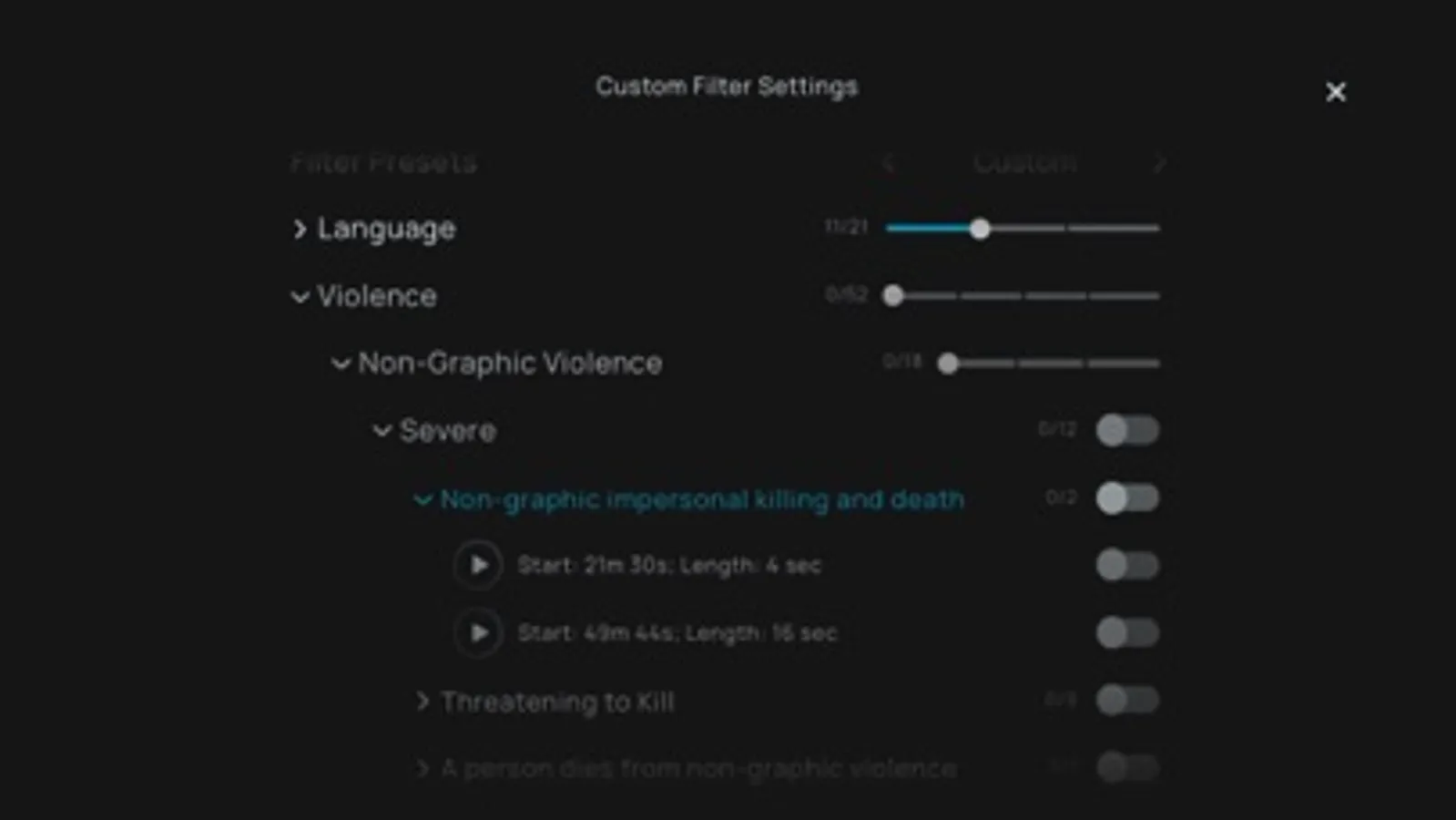Collapse Non-graphic impersonal killing and death chevron
This screenshot has height=820, width=1456.
(423, 499)
